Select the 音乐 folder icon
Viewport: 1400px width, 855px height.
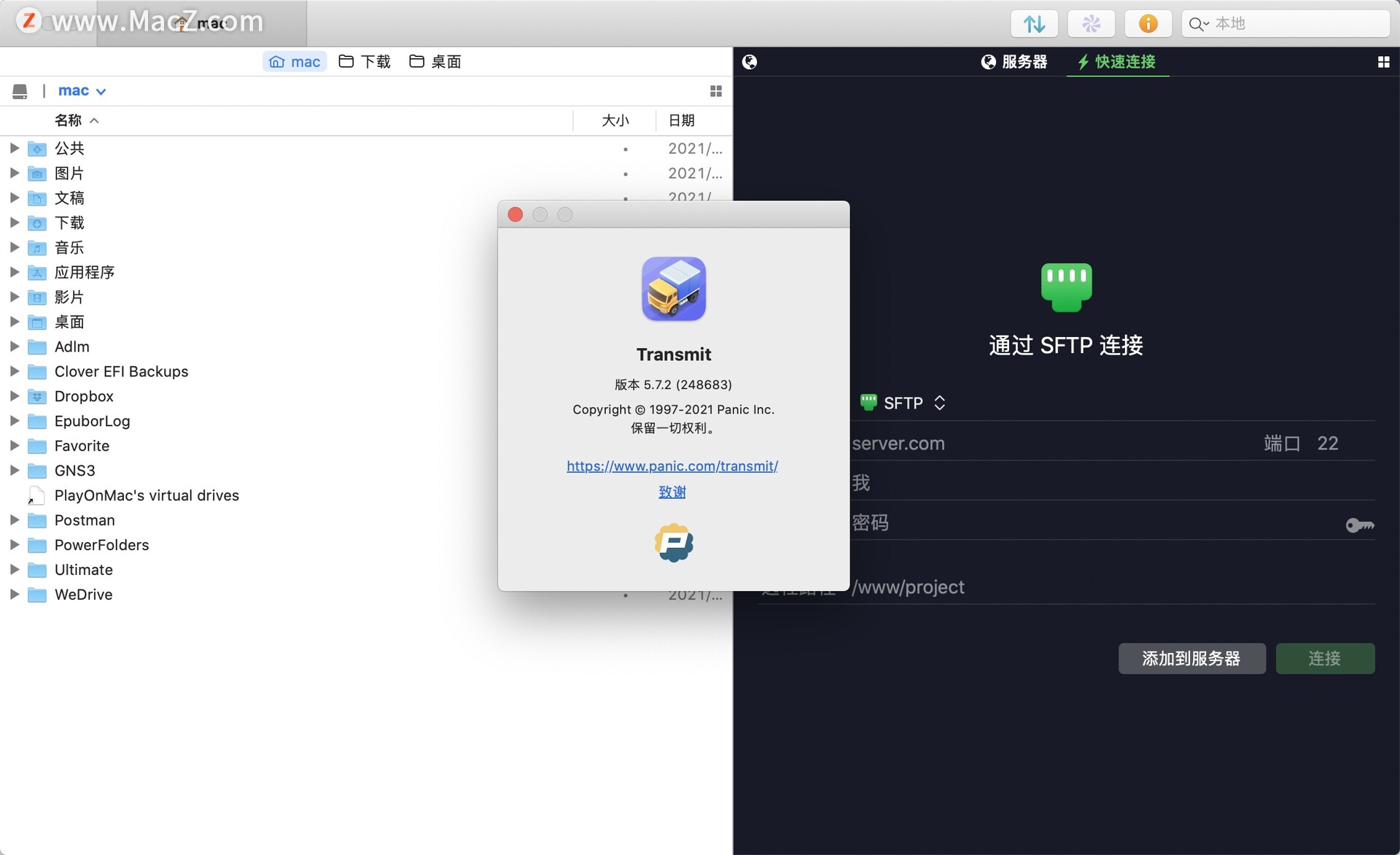(x=37, y=248)
